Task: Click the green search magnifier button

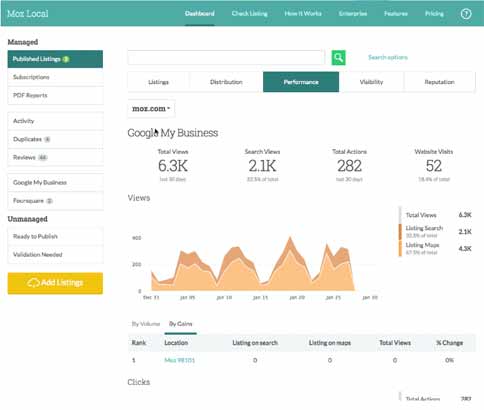Action: point(338,58)
